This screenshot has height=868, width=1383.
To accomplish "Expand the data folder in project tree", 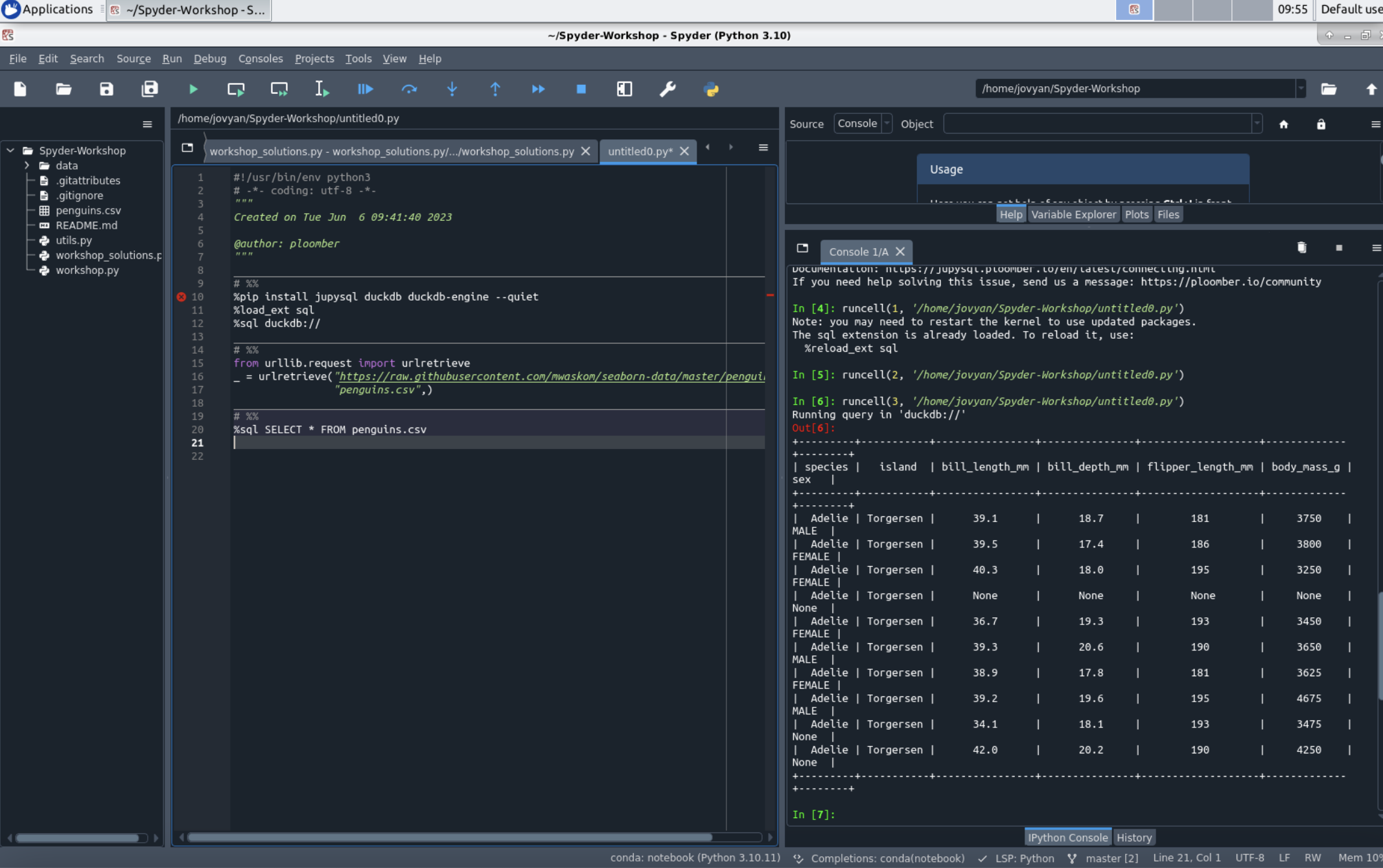I will (x=27, y=165).
